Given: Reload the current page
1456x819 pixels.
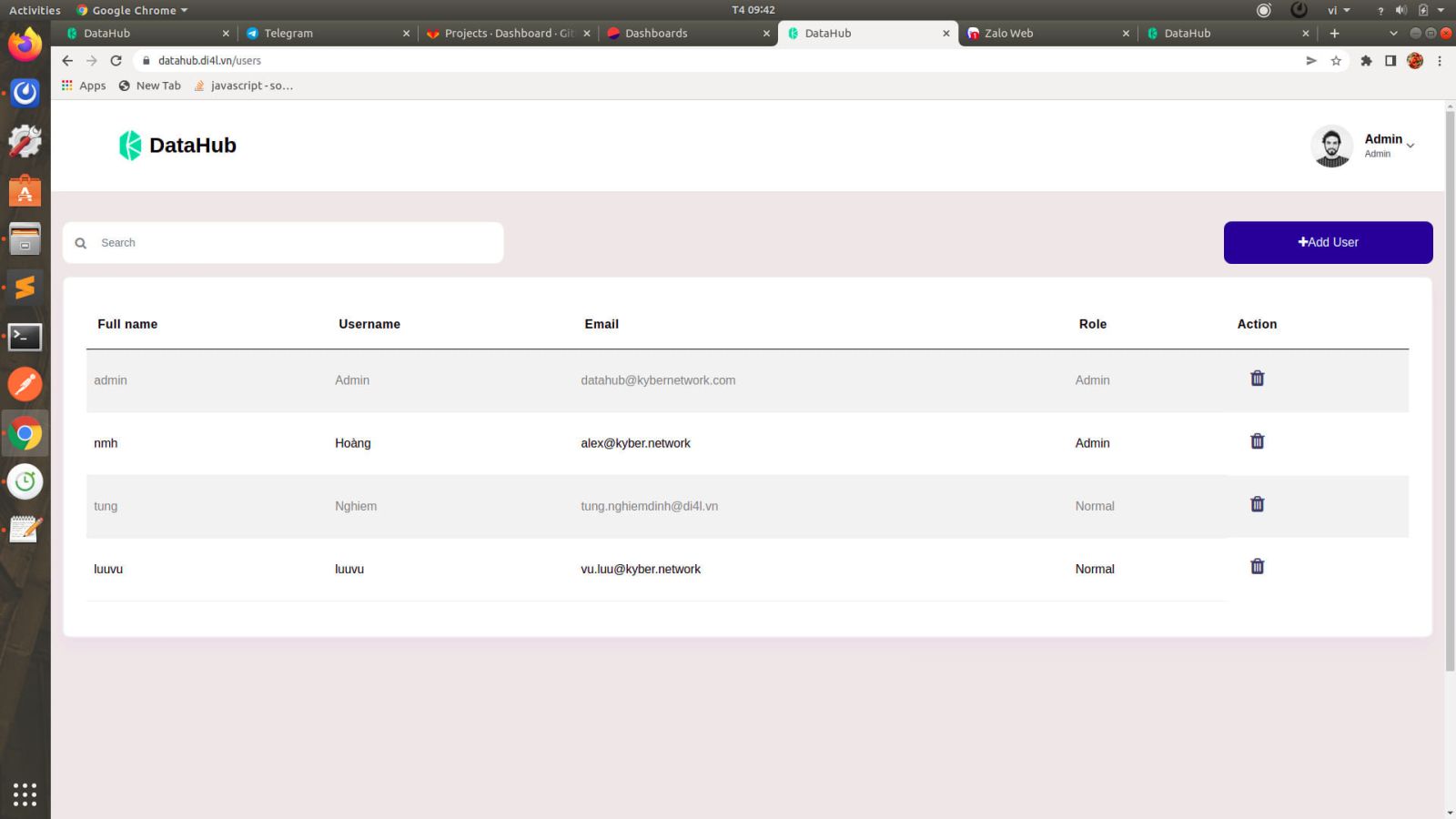Looking at the screenshot, I should (x=116, y=61).
